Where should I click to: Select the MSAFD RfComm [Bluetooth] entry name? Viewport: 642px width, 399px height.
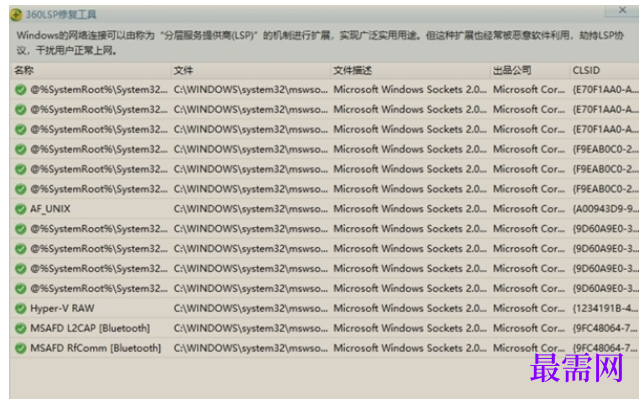click(x=96, y=348)
